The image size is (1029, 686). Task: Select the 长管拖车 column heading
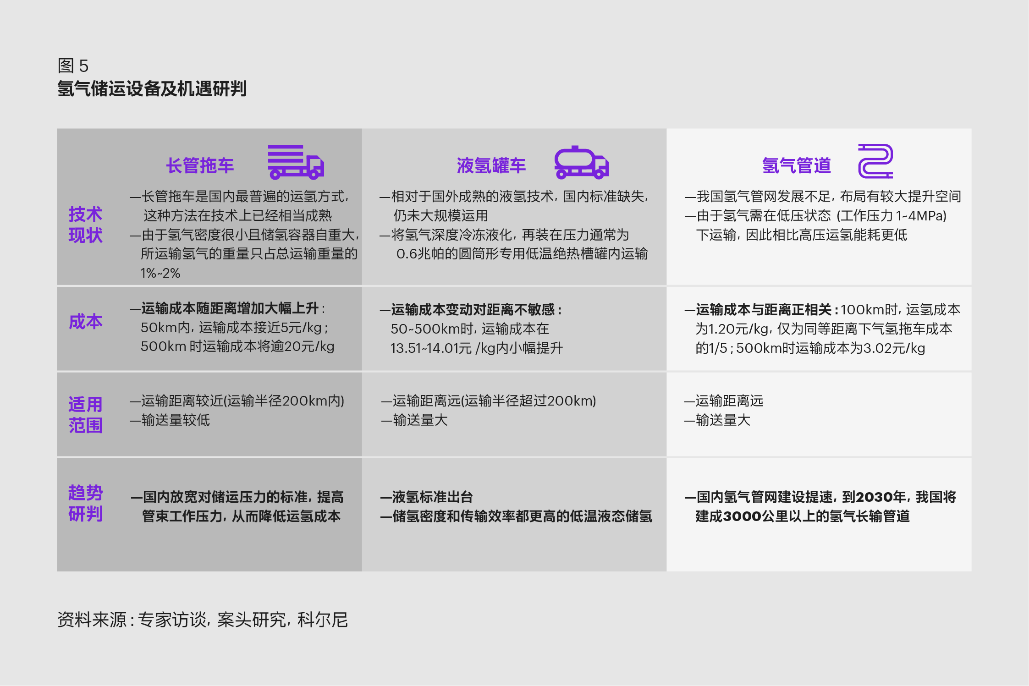click(201, 165)
